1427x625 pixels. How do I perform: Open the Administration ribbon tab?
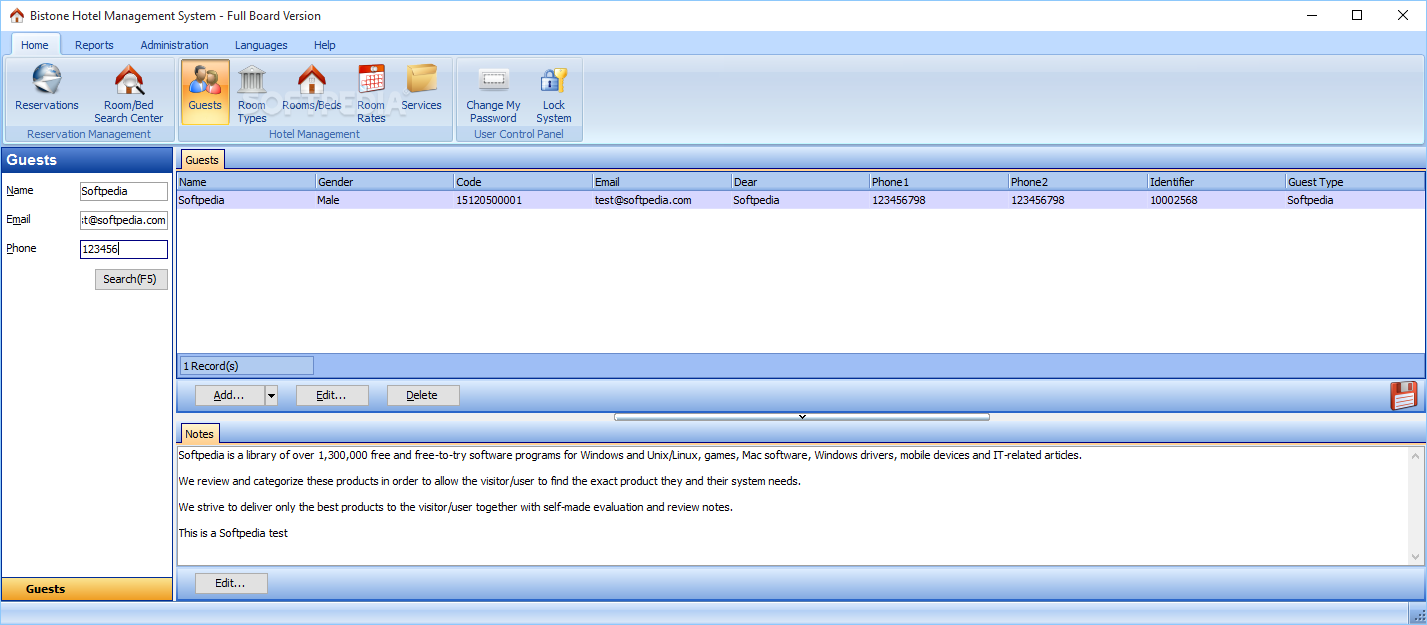click(175, 45)
